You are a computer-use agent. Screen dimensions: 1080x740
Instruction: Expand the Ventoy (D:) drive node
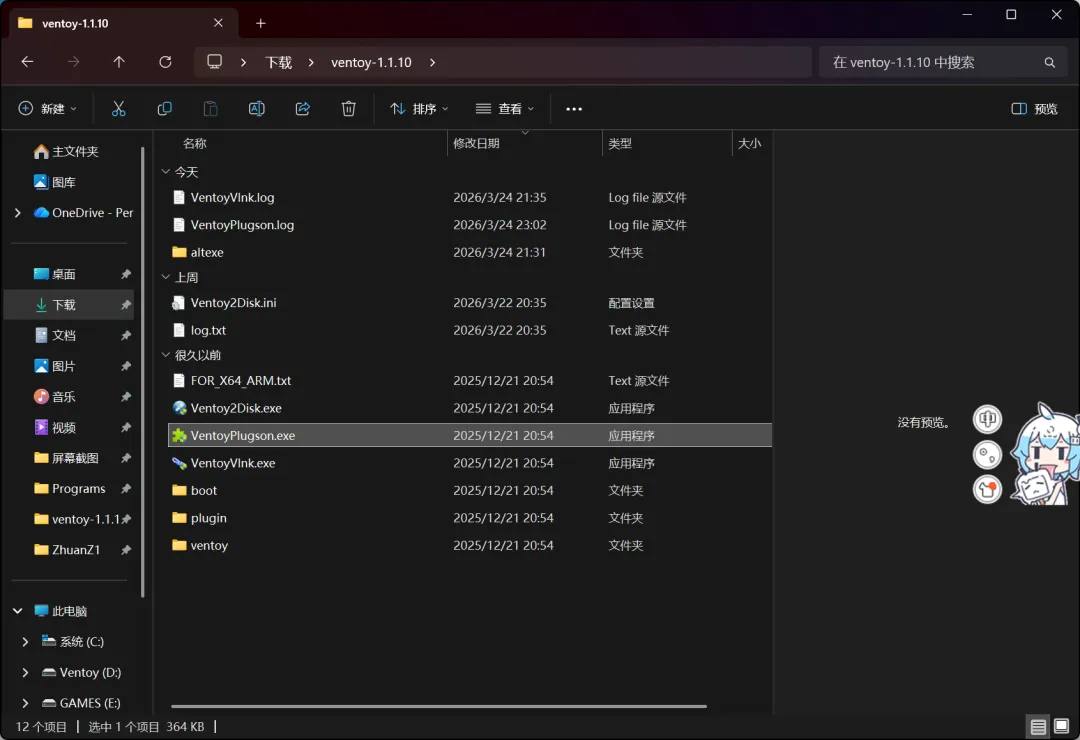(x=25, y=672)
